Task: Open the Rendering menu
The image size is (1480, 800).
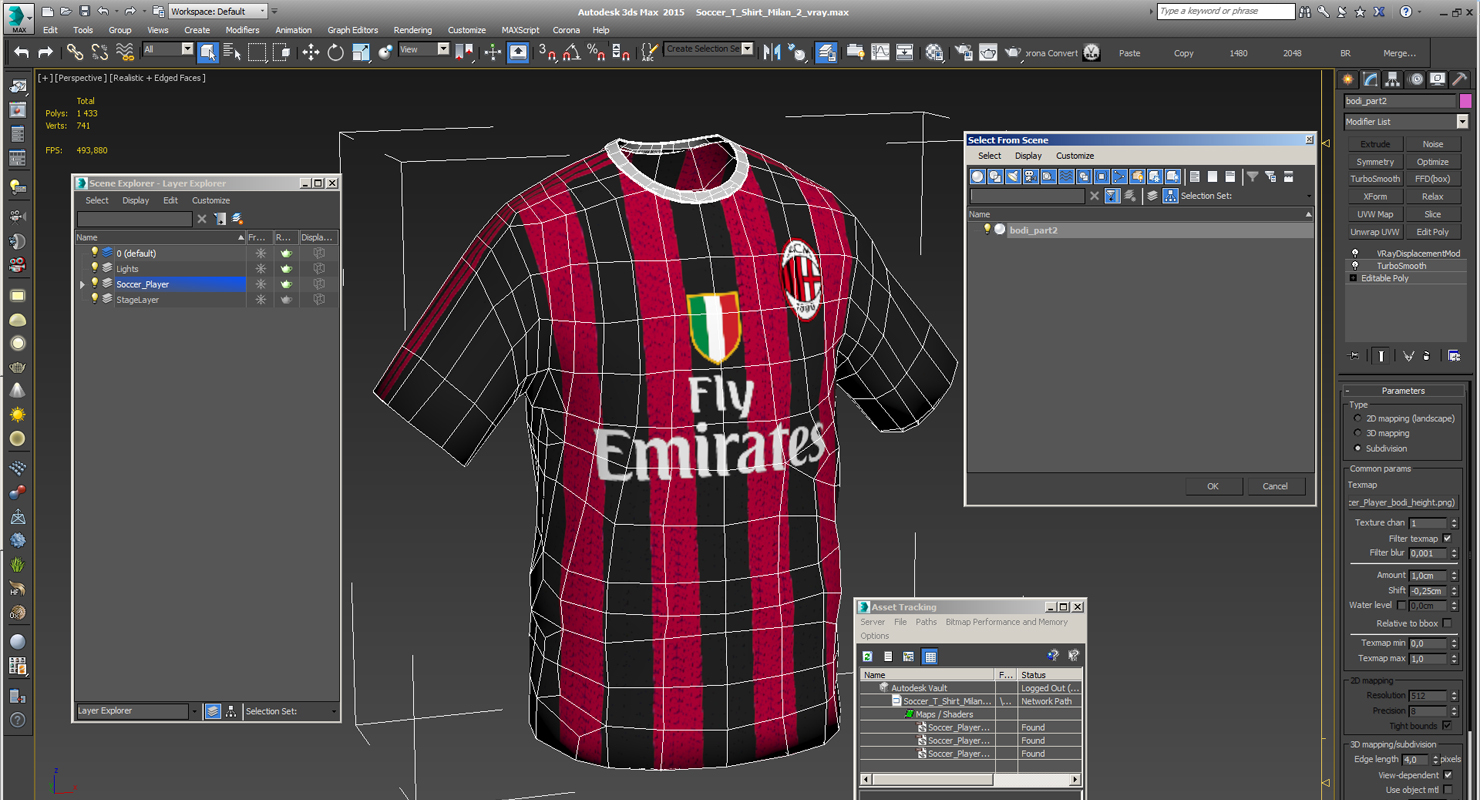Action: coord(412,30)
